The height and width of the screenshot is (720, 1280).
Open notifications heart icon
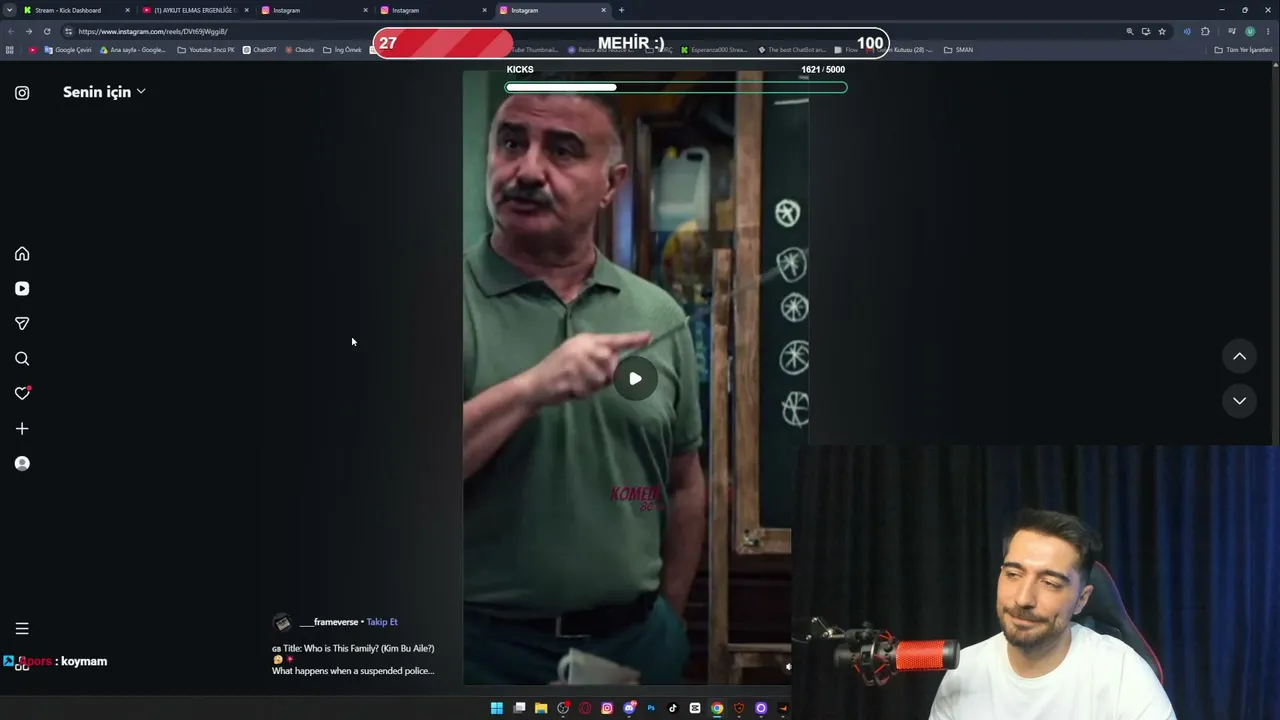tap(22, 393)
